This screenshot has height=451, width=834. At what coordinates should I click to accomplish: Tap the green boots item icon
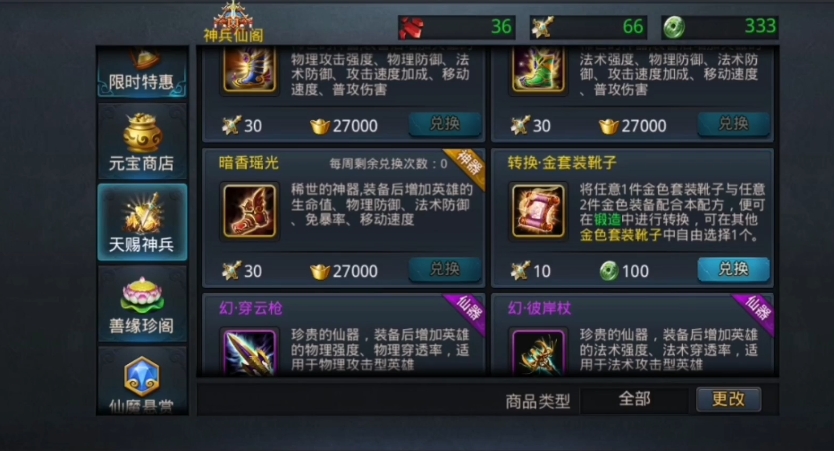[538, 70]
